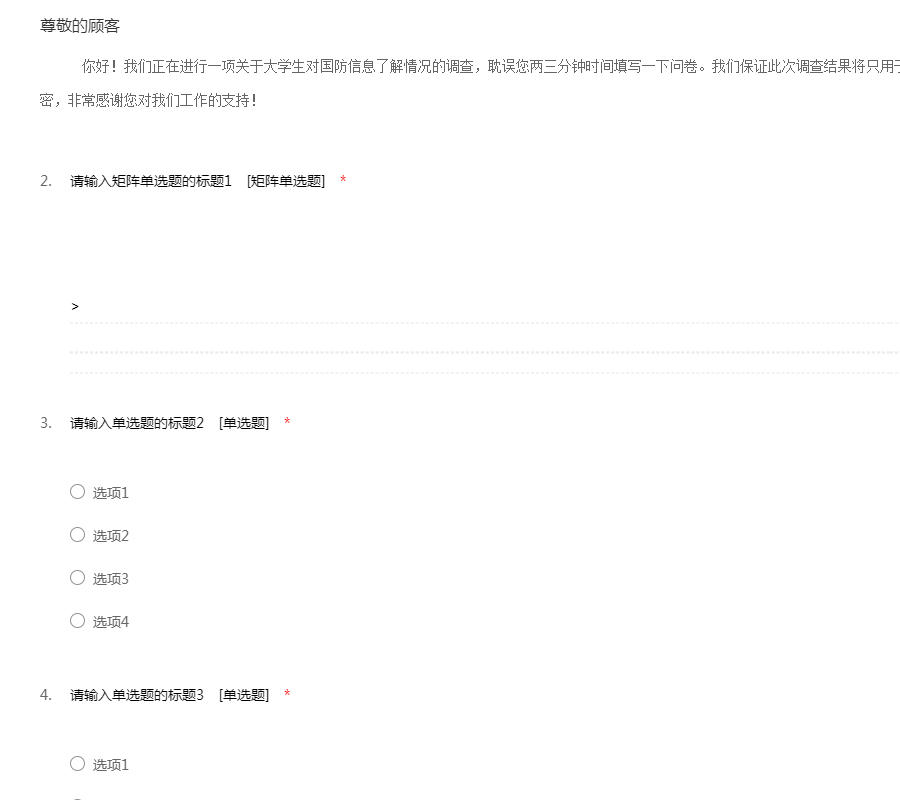Viewport: 900px width, 800px height.
Task: Click red required asterisk of question 4
Action: point(287,694)
